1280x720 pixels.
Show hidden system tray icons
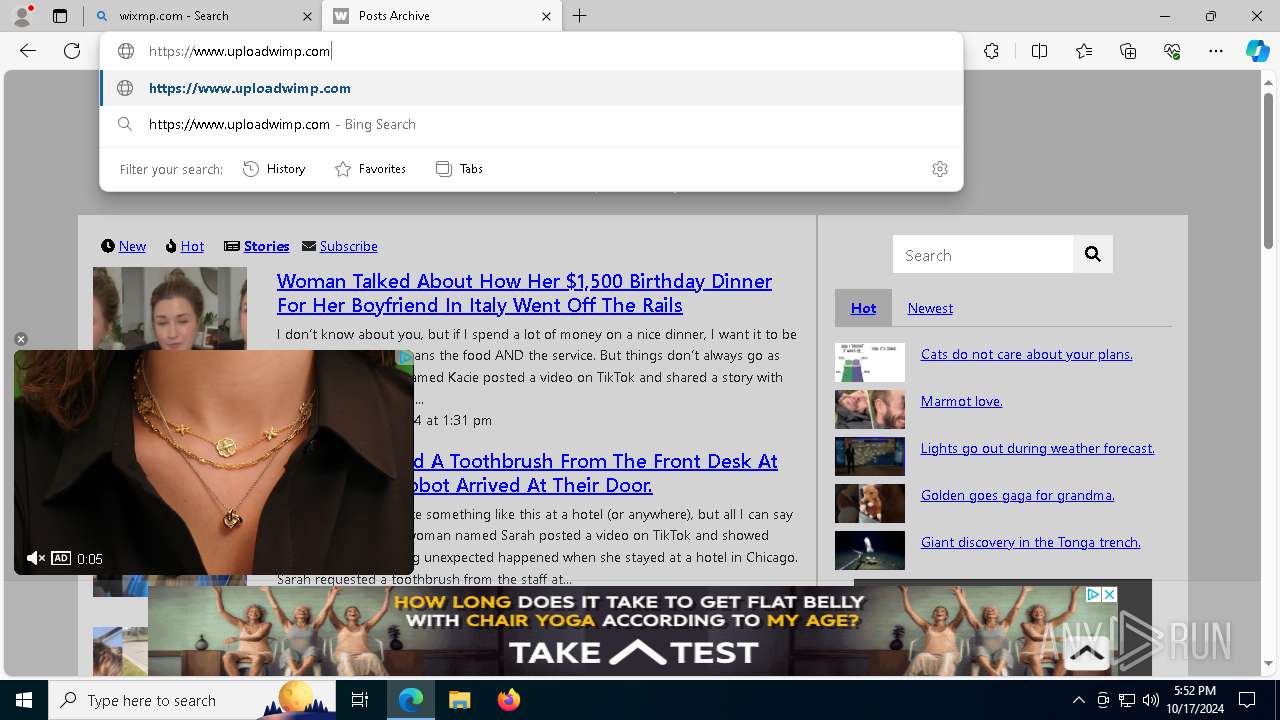(x=1078, y=700)
